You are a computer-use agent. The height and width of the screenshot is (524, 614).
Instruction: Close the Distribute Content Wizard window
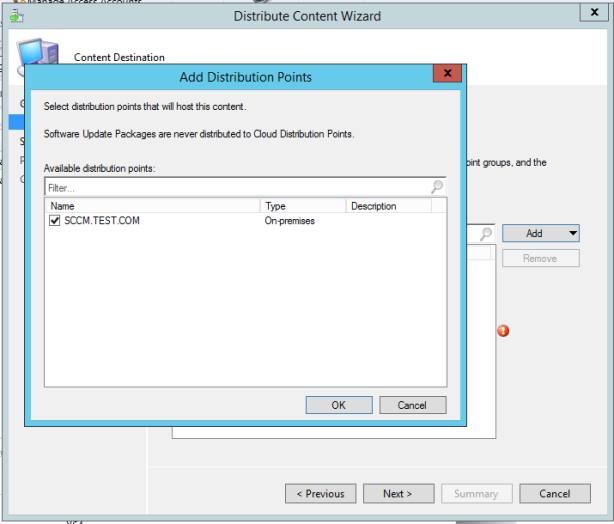594,12
